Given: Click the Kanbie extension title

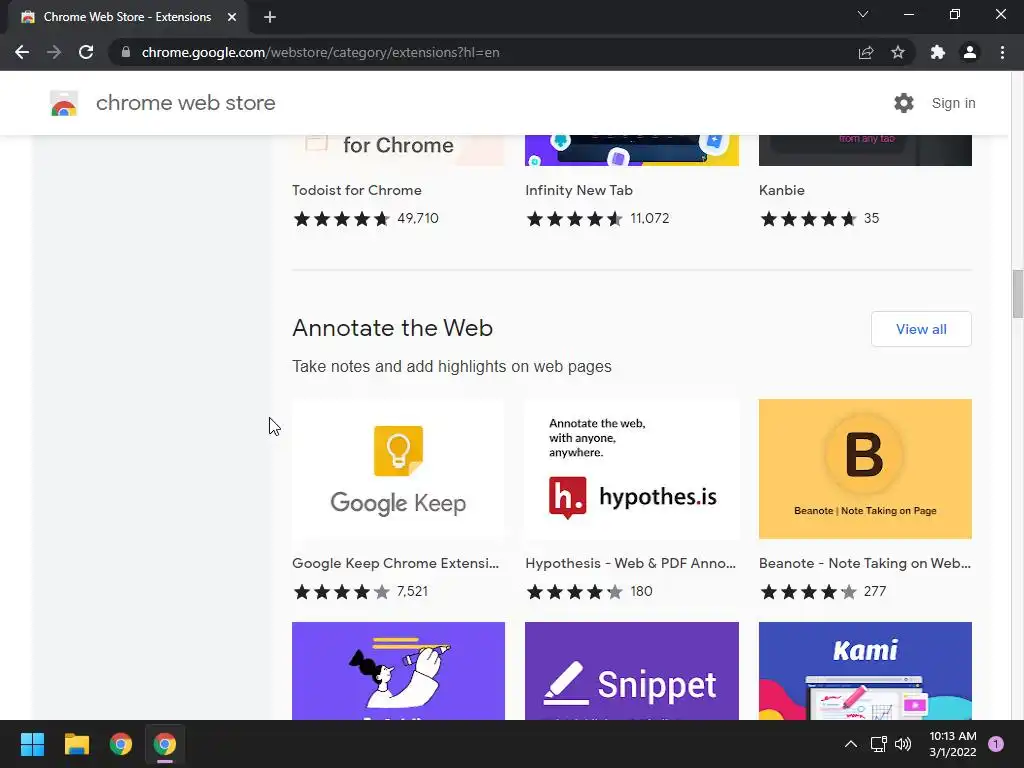Looking at the screenshot, I should [x=782, y=190].
